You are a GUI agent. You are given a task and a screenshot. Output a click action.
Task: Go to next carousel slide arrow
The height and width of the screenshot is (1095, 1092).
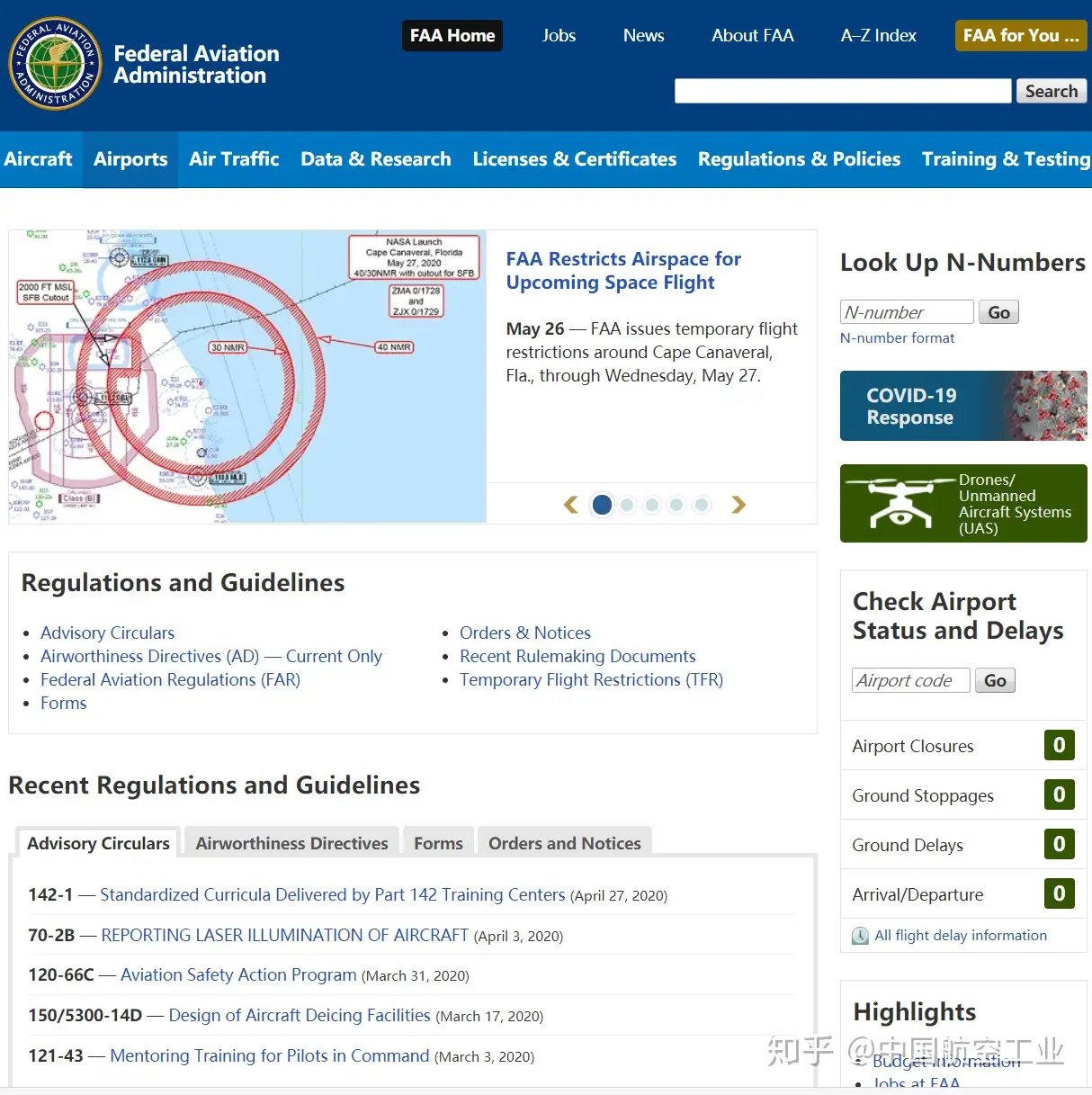click(x=738, y=505)
